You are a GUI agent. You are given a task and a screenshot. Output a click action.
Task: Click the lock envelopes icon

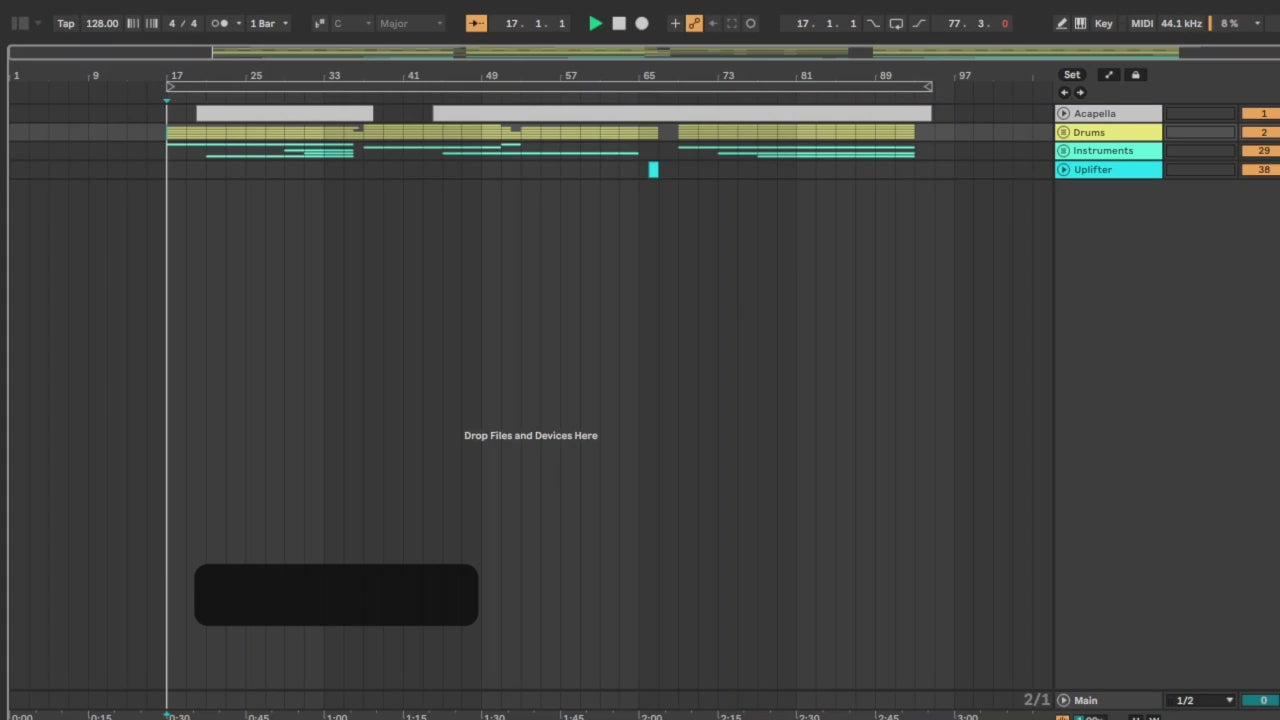point(1135,75)
